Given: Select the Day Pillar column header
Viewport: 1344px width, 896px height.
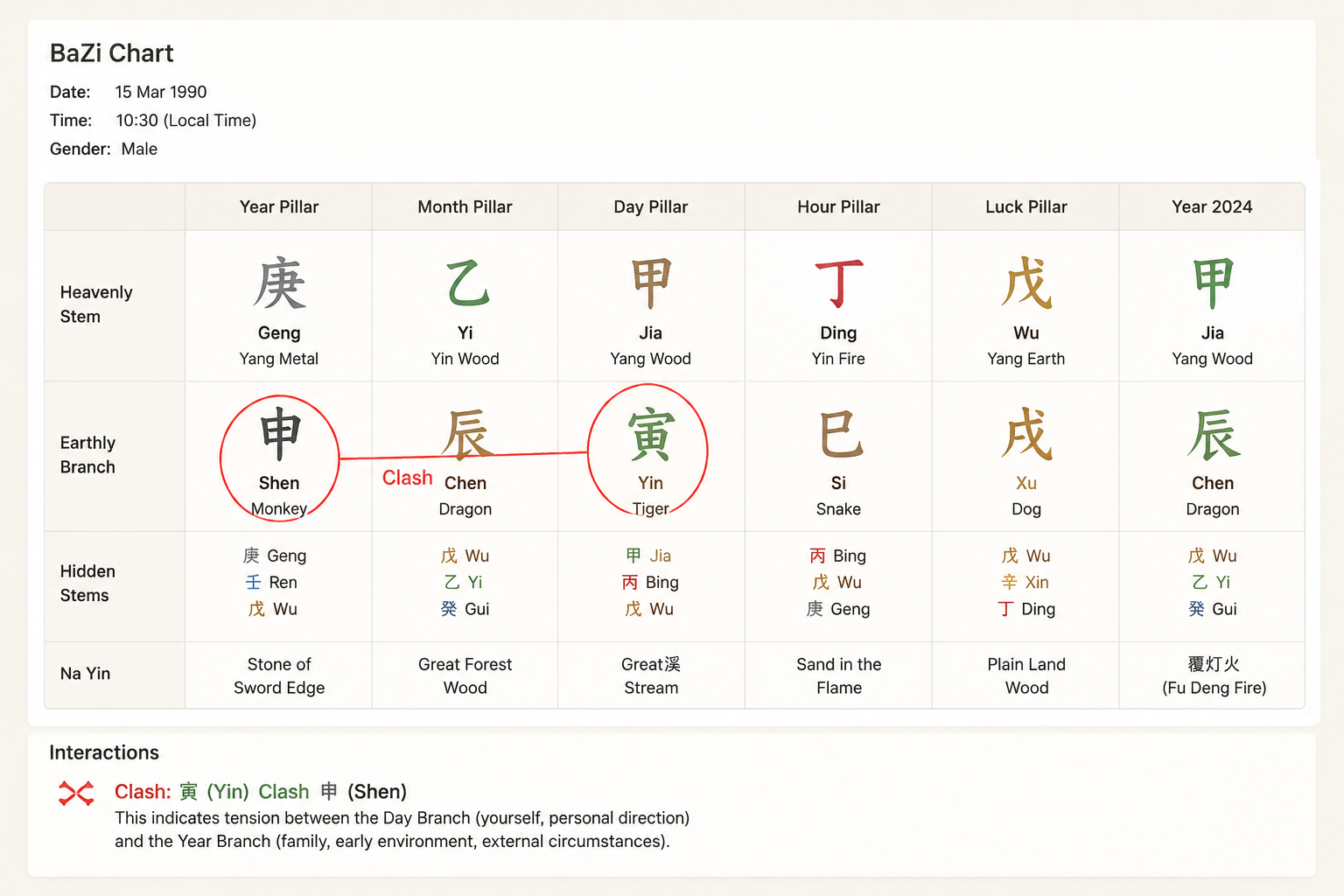Looking at the screenshot, I should tap(651, 206).
